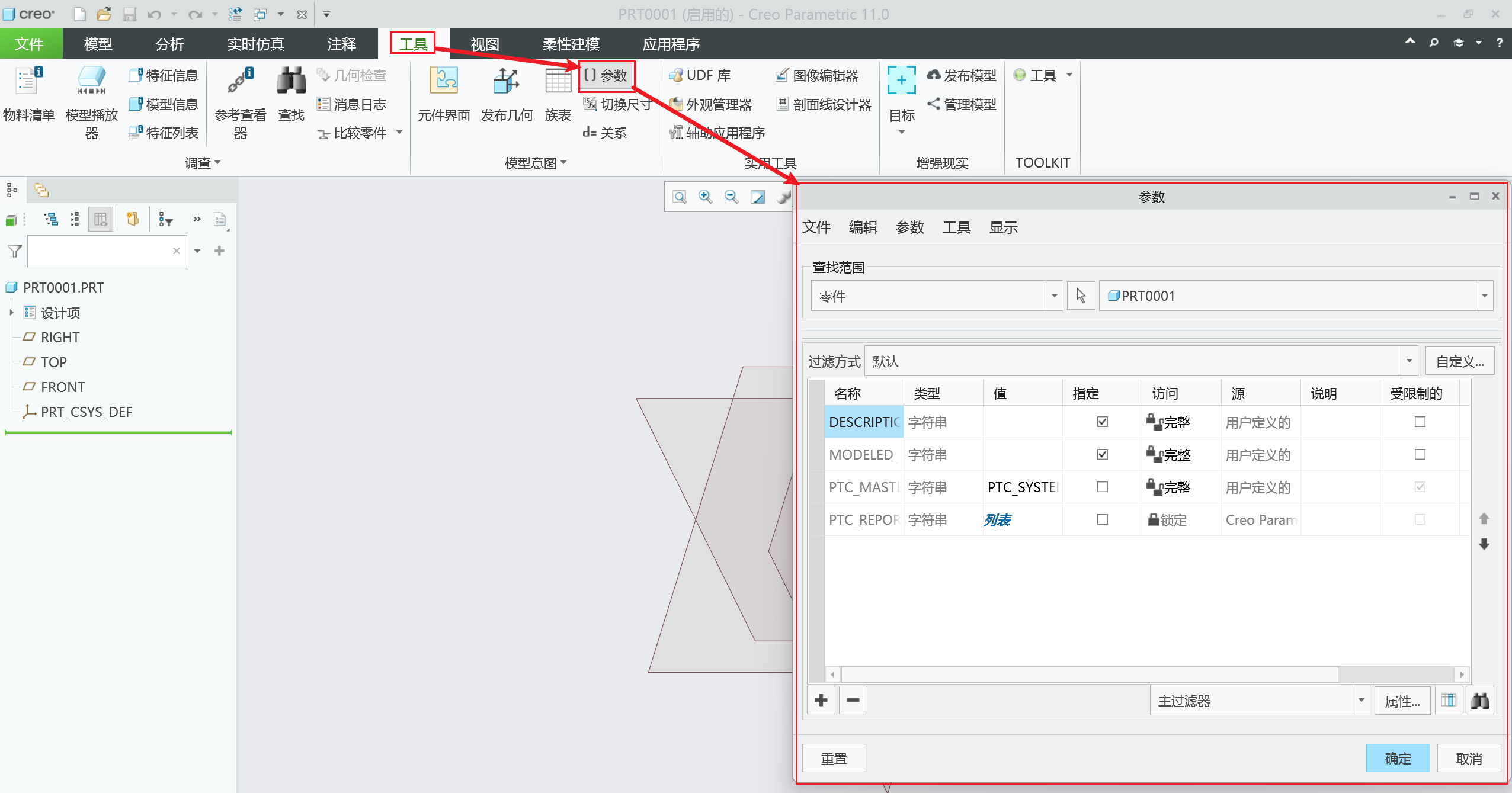Open the PRT0001 model selection dropdown
The height and width of the screenshot is (793, 1512).
1485,296
